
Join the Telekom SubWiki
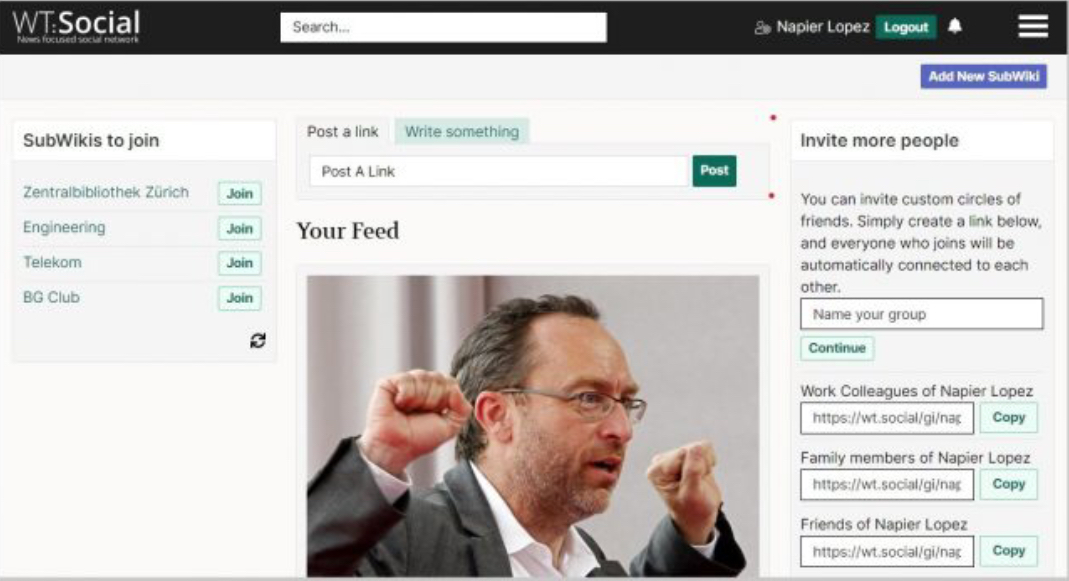pos(239,263)
